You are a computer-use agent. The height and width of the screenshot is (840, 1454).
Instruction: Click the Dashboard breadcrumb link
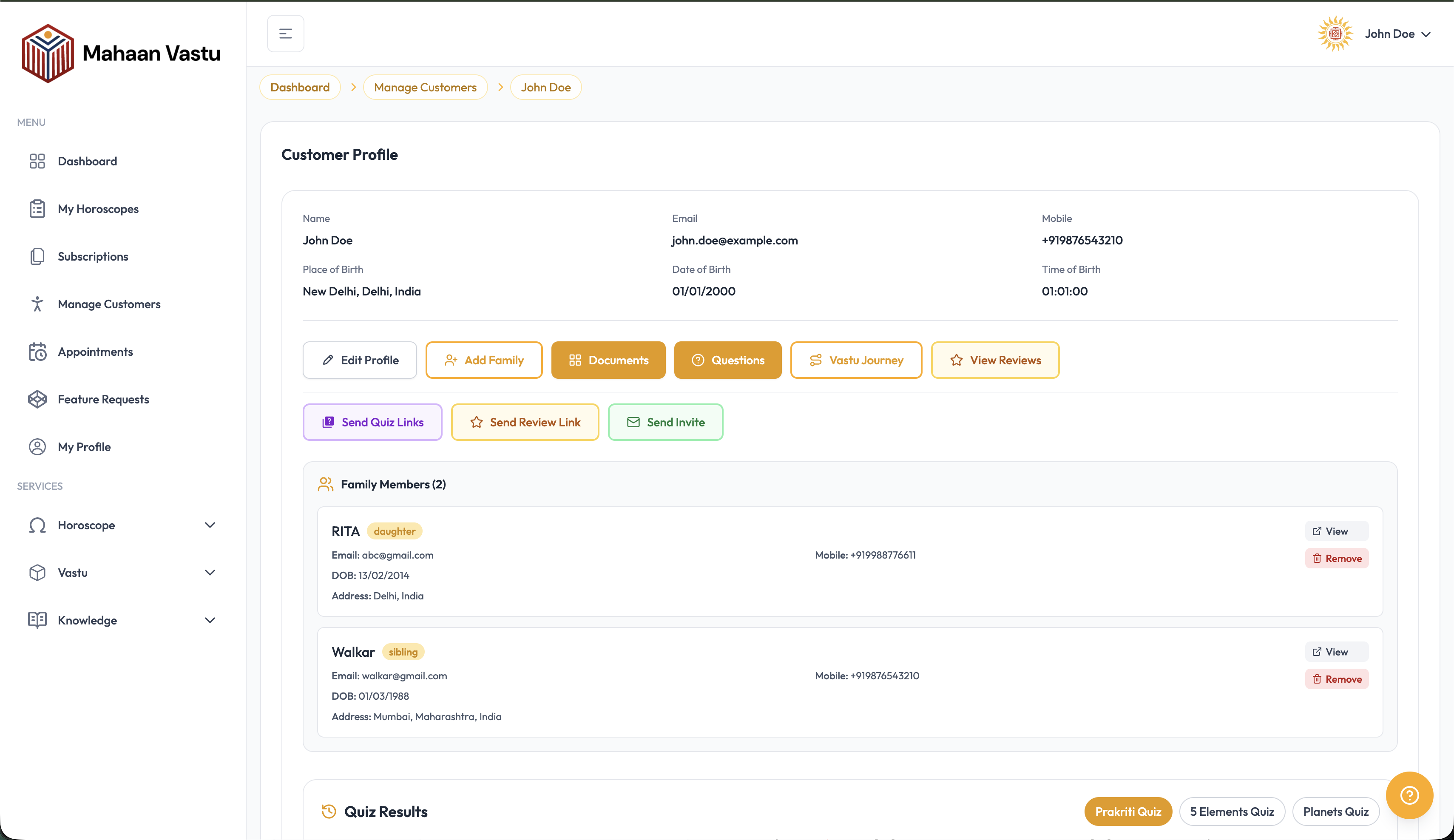[x=300, y=87]
